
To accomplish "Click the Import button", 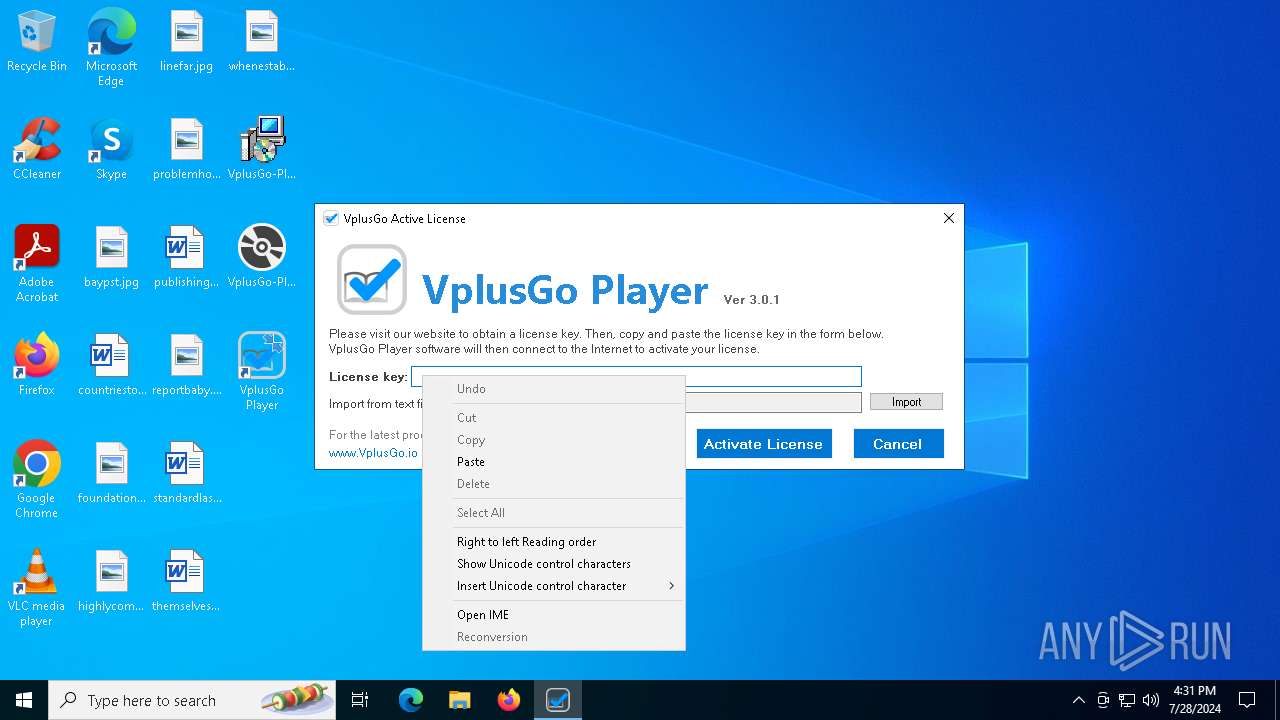I will [x=906, y=402].
